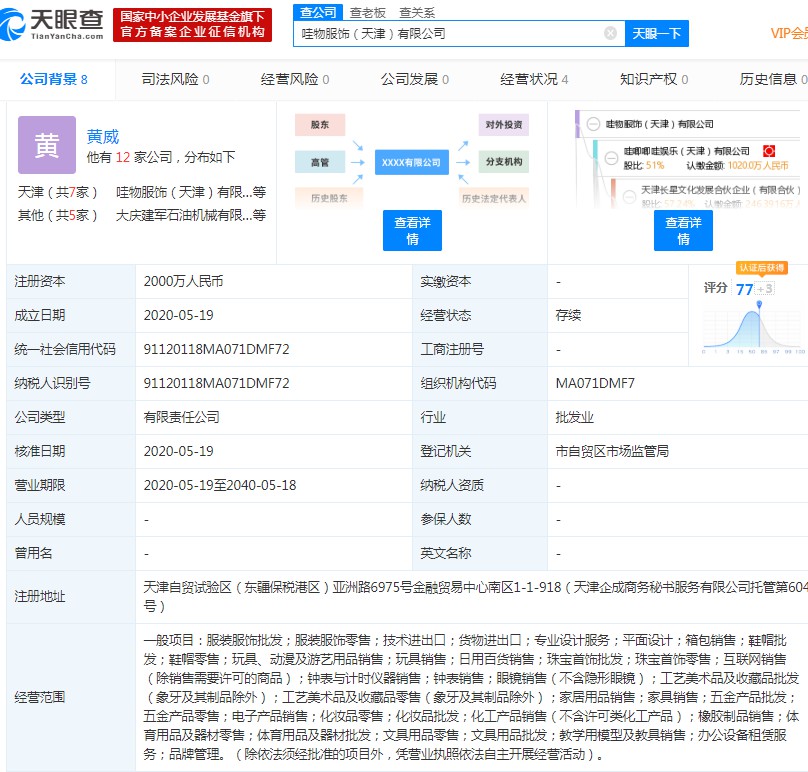This screenshot has width=808, height=772.
Task: Click the score distribution chart
Action: click(753, 327)
